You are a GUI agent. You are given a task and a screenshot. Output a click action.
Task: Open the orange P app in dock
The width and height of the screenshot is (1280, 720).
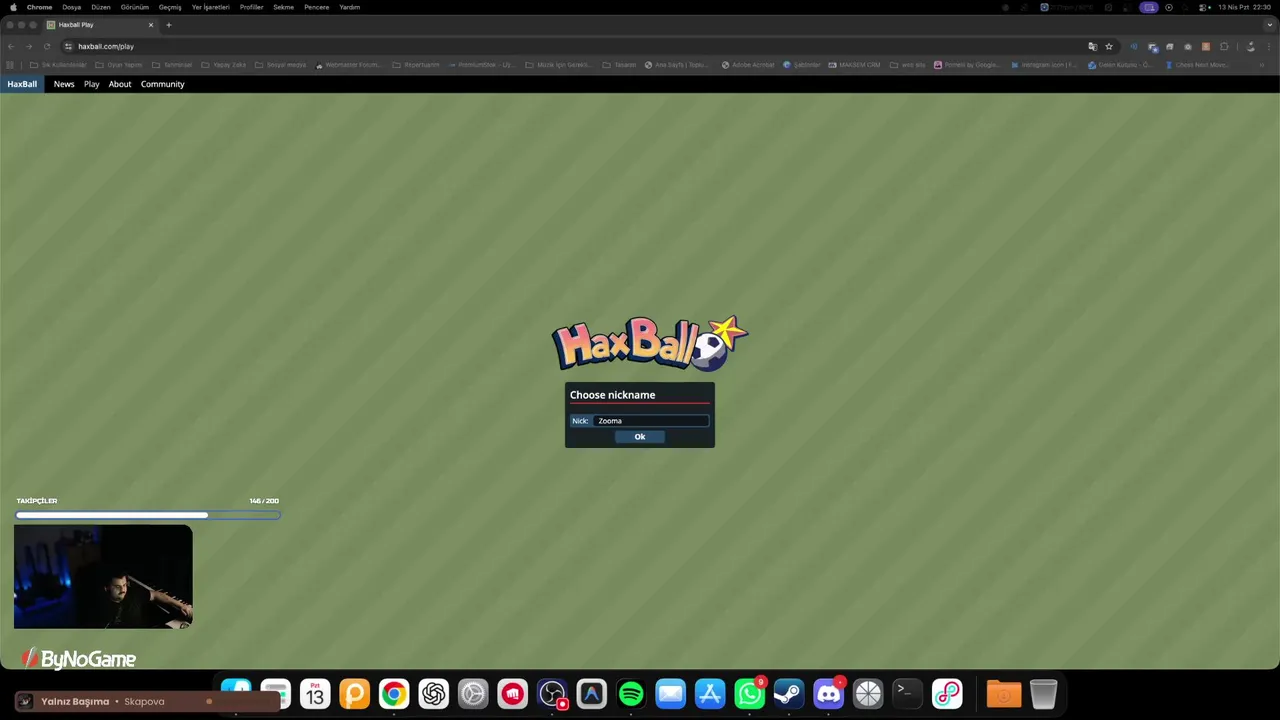(x=355, y=694)
